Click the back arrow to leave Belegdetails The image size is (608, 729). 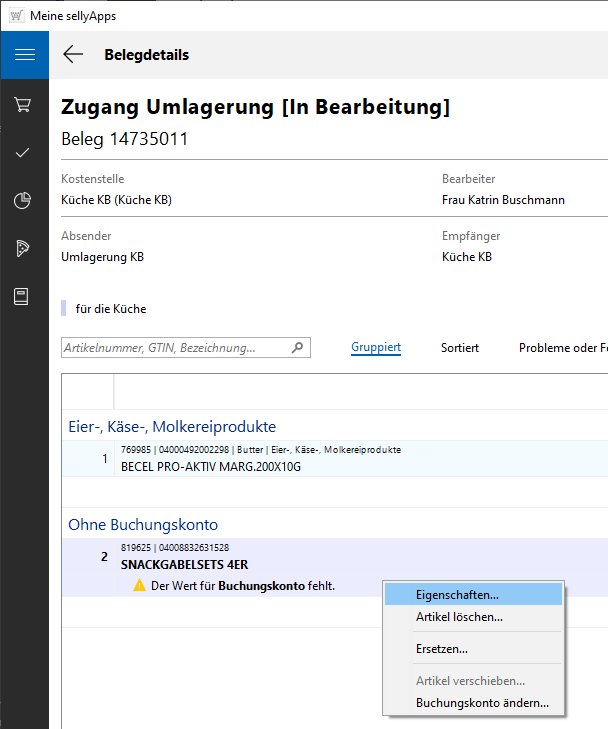click(x=73, y=55)
